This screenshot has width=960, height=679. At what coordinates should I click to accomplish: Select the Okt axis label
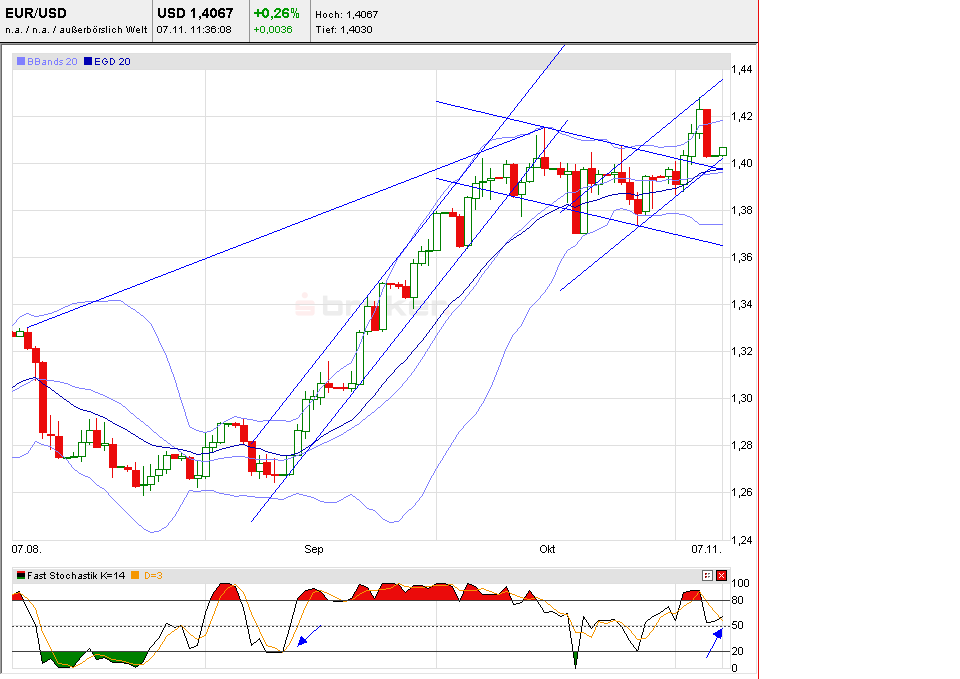point(547,549)
